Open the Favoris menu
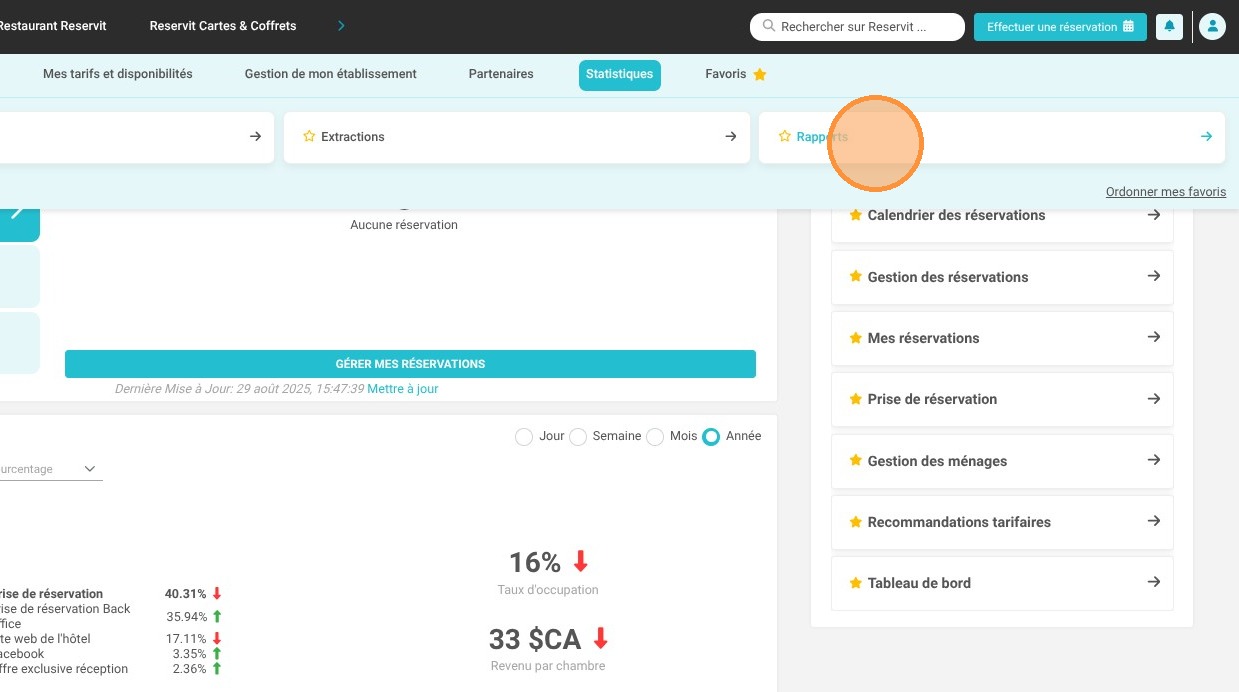The height and width of the screenshot is (692, 1239). click(x=735, y=74)
